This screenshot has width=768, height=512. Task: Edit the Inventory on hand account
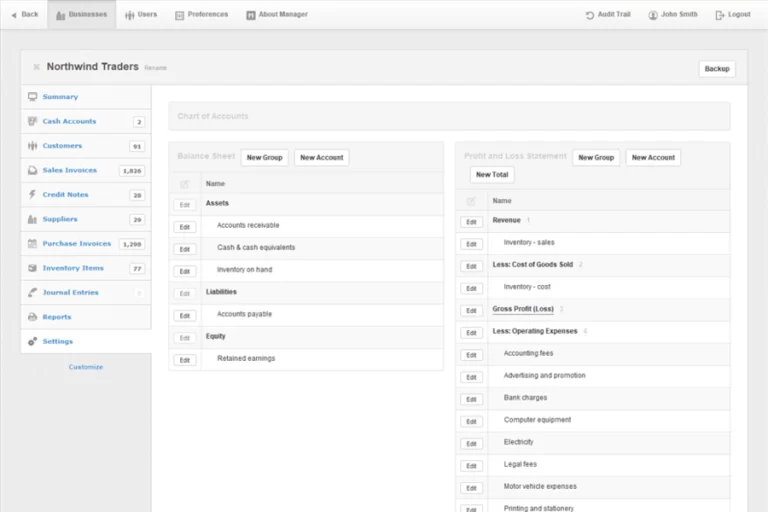tap(185, 271)
